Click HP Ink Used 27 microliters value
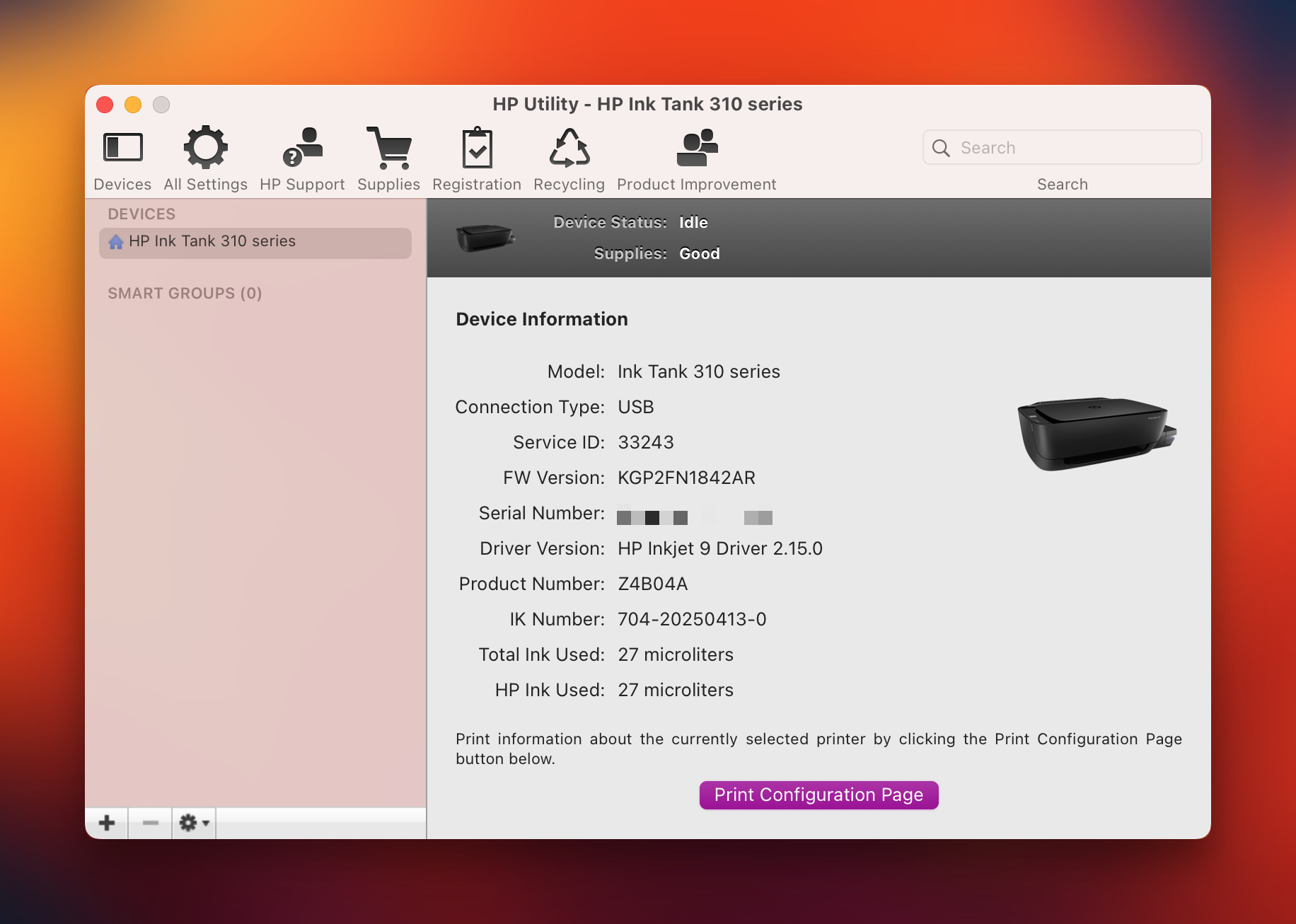The image size is (1296, 924). tap(675, 690)
